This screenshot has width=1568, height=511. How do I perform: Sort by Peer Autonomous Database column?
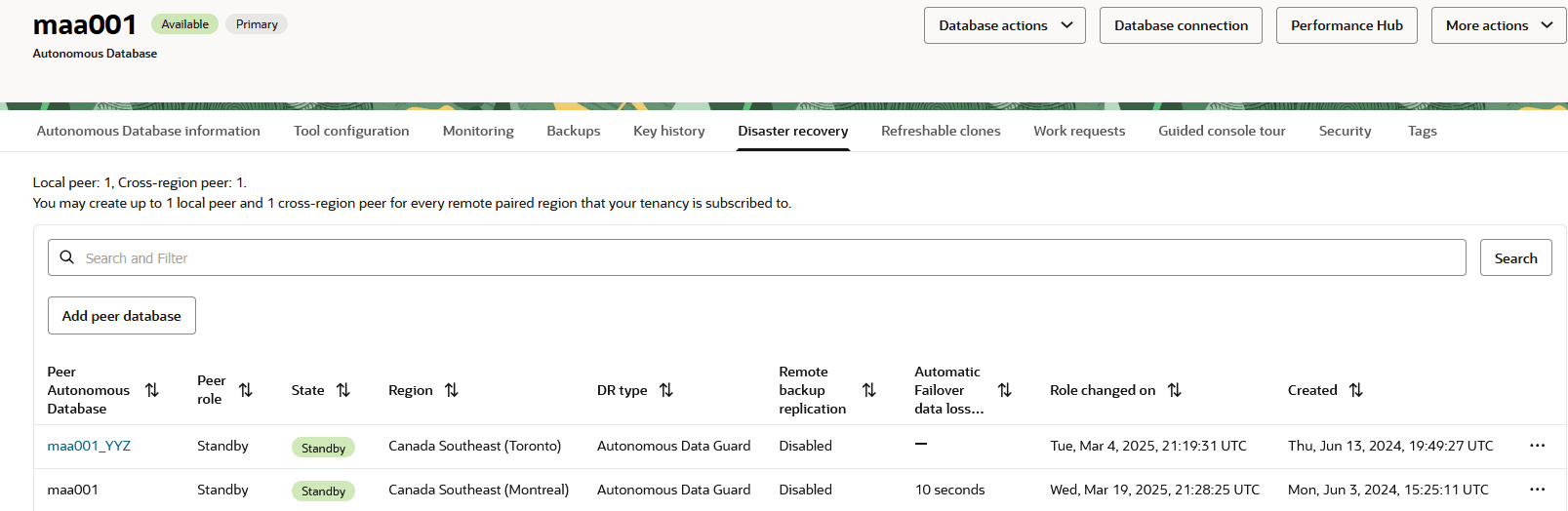[x=152, y=390]
